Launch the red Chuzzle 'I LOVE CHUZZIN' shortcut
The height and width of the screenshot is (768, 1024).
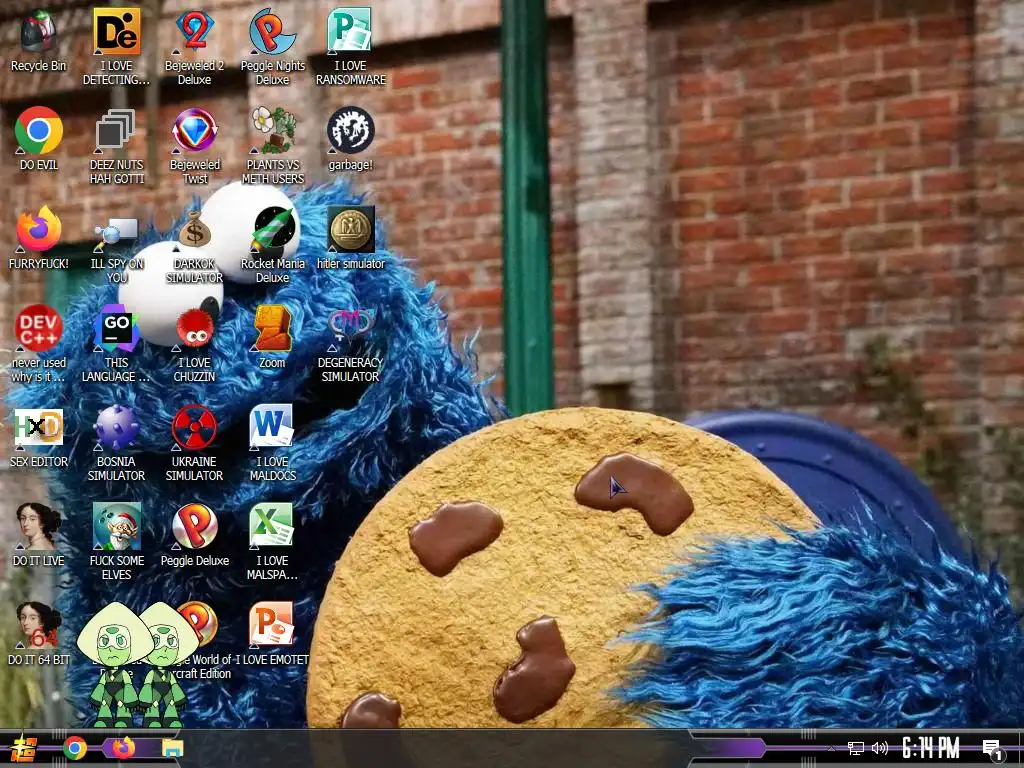[x=195, y=344]
